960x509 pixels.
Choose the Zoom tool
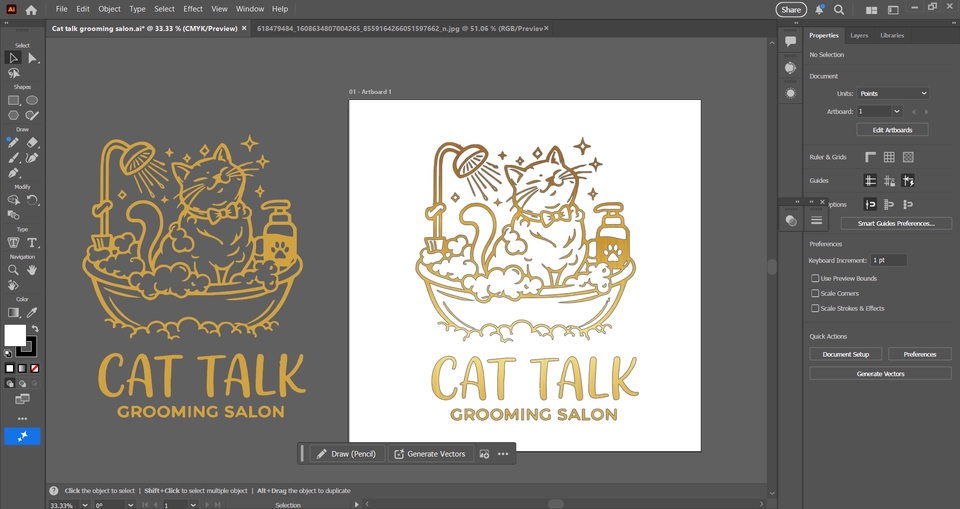14,270
